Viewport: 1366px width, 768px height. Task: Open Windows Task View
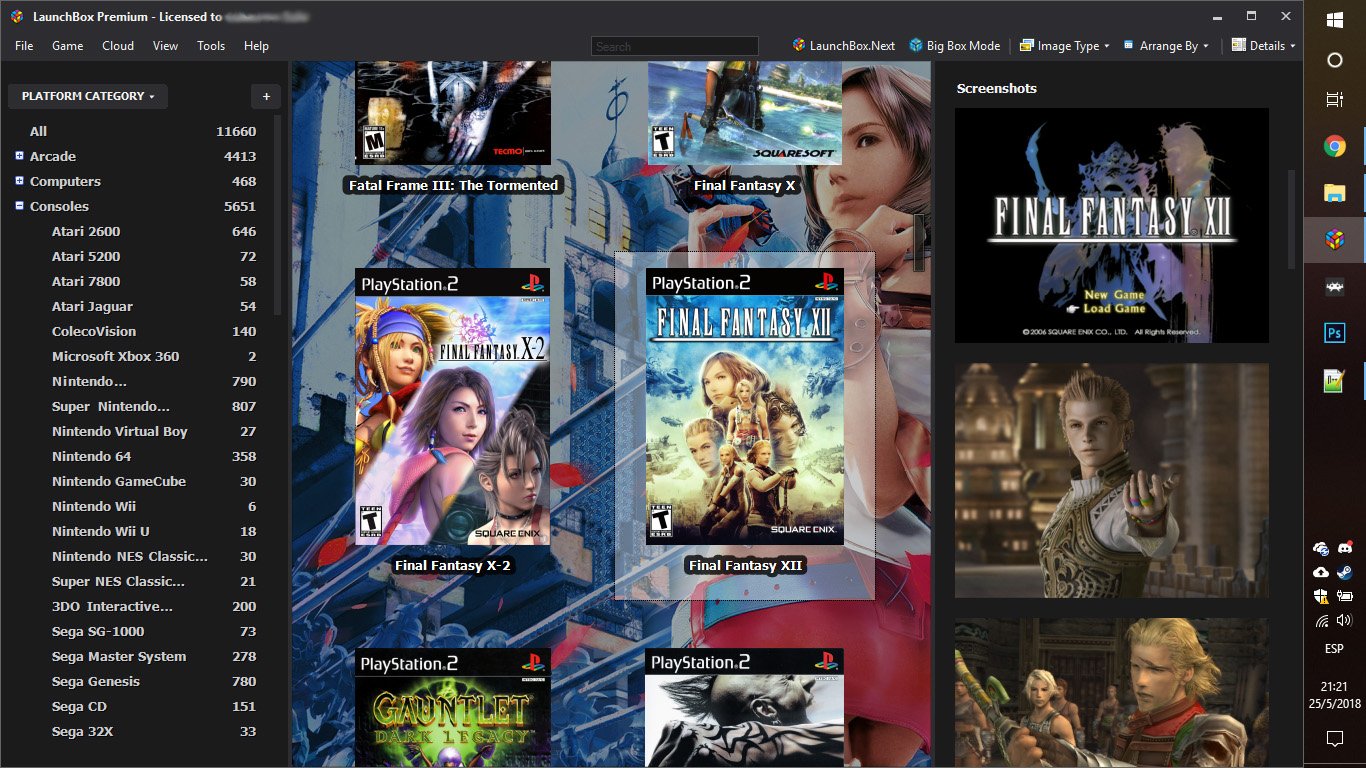click(1334, 100)
